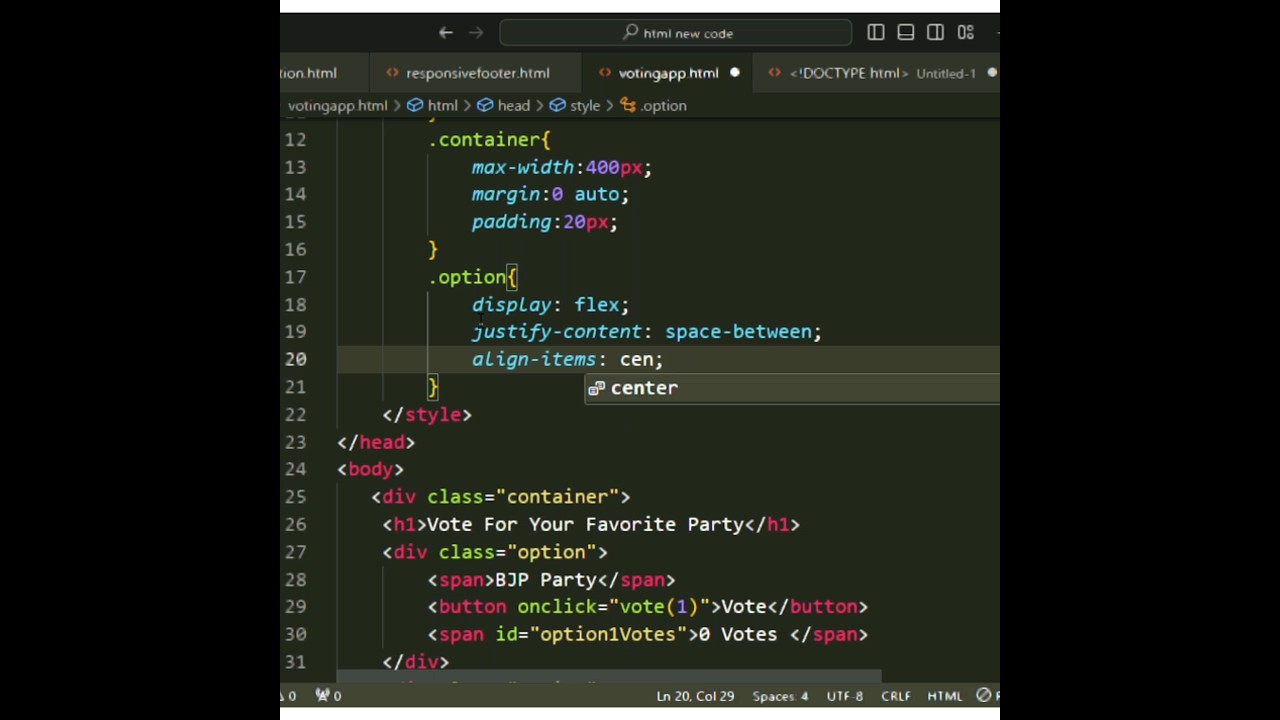Image resolution: width=1280 pixels, height=720 pixels.
Task: Click the file icon on Untitled-1 tab
Action: 774,73
